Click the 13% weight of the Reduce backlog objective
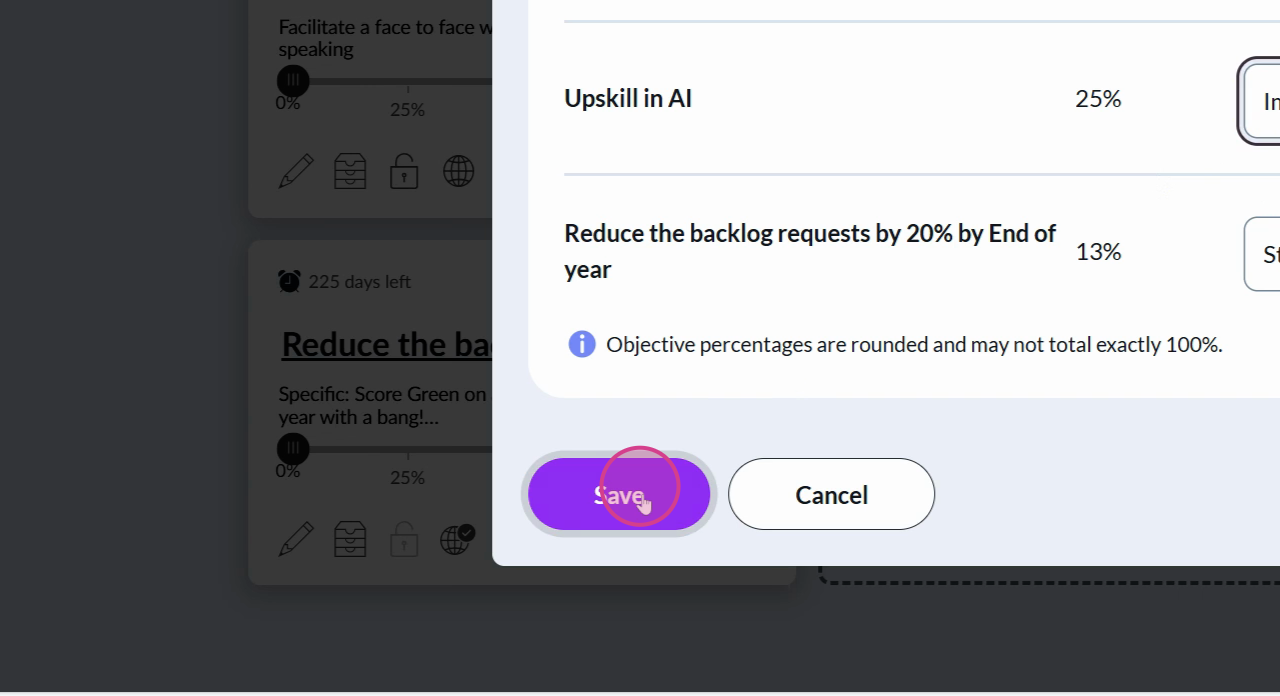Image resolution: width=1280 pixels, height=696 pixels. (1098, 252)
